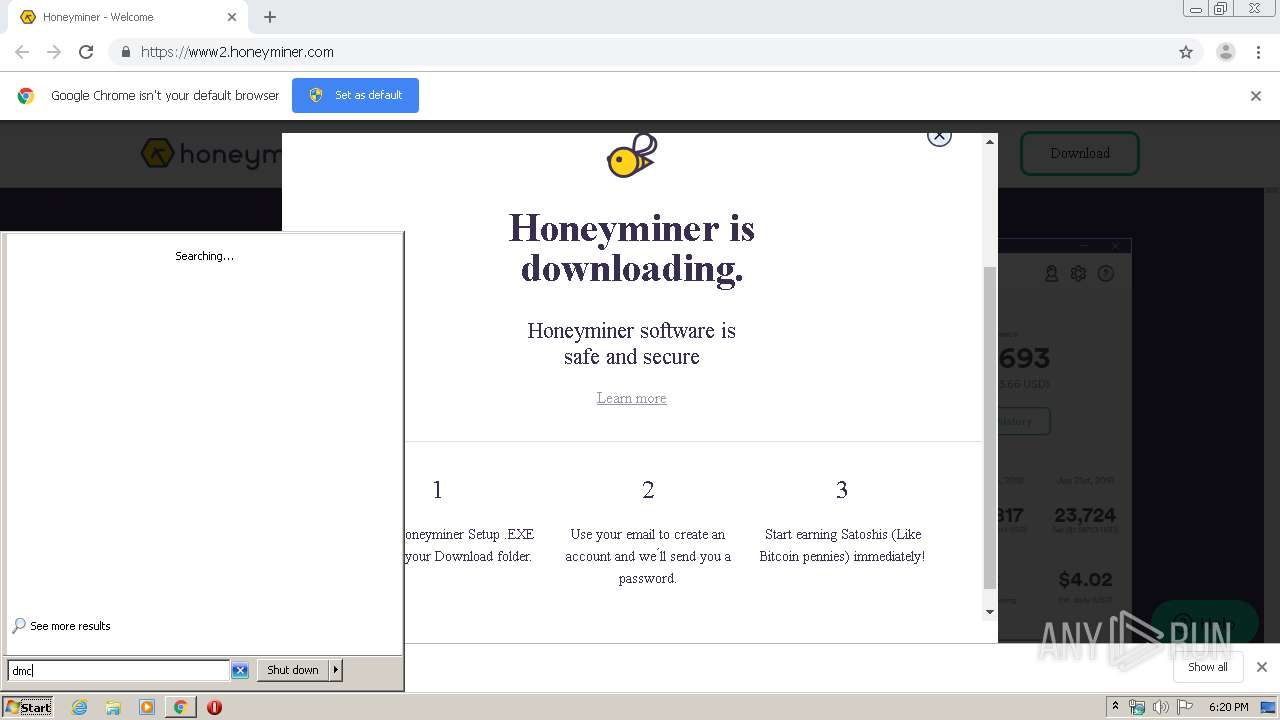
Task: Click the Windows Start button
Action: pyautogui.click(x=28, y=707)
